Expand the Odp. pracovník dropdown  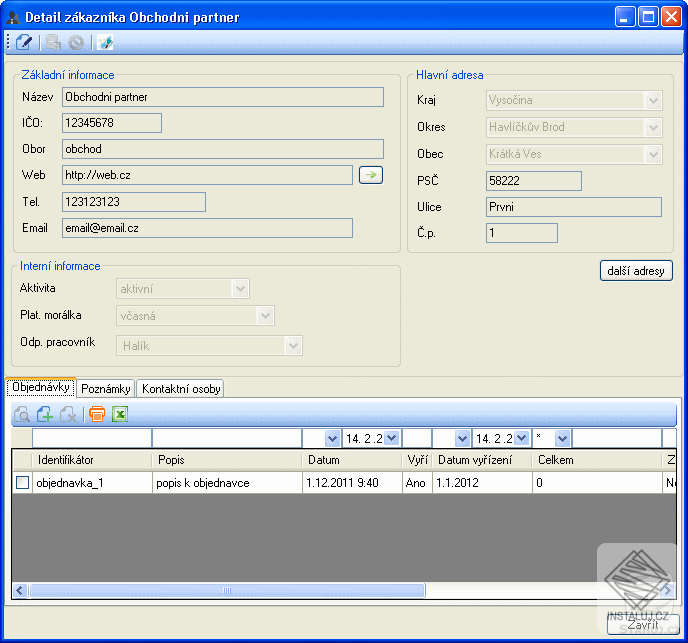point(293,345)
